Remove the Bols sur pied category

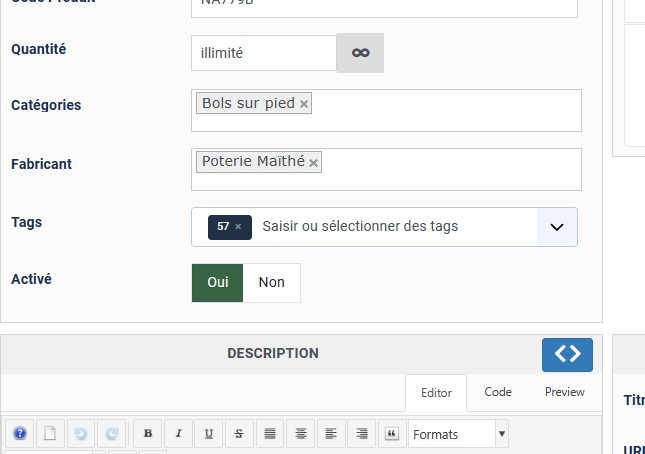click(304, 103)
